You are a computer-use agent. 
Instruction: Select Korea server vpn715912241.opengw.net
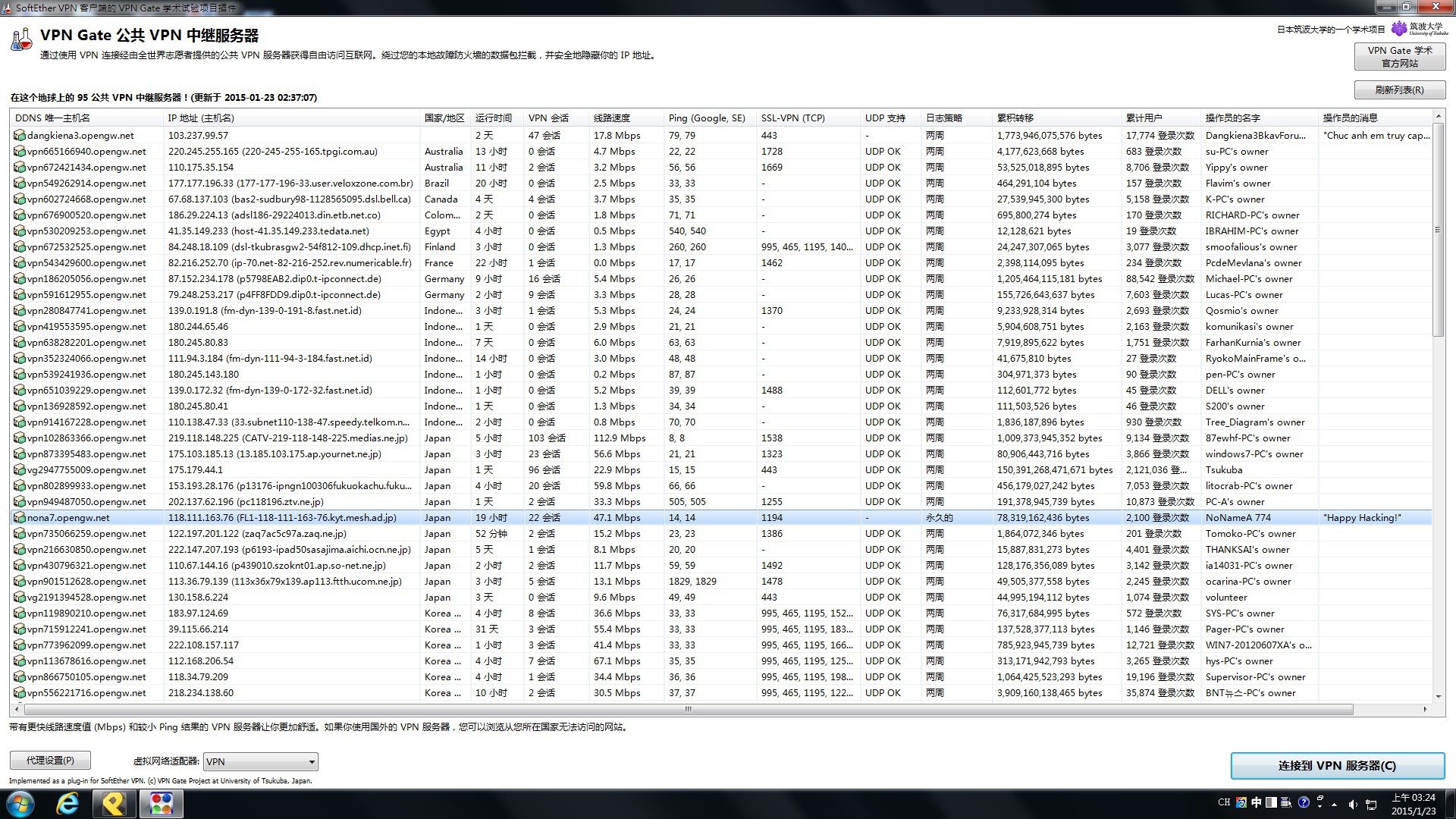click(x=721, y=629)
